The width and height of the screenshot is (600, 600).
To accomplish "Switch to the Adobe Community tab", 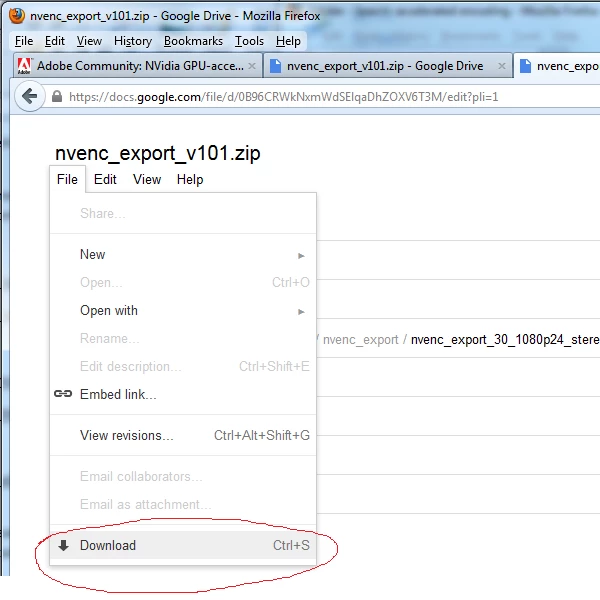I will pos(138,66).
